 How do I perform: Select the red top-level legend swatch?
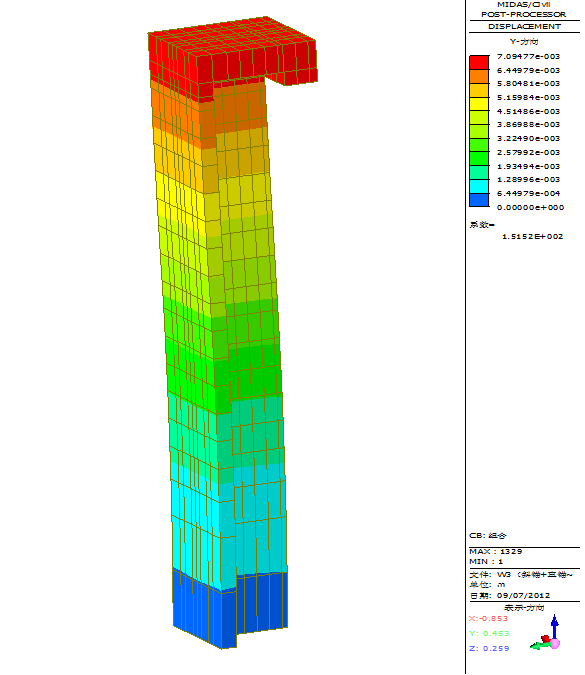[479, 62]
